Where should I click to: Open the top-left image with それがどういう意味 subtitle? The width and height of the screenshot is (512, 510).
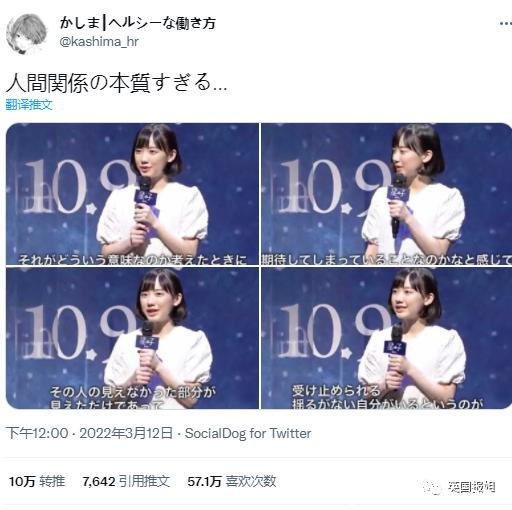[x=132, y=194]
